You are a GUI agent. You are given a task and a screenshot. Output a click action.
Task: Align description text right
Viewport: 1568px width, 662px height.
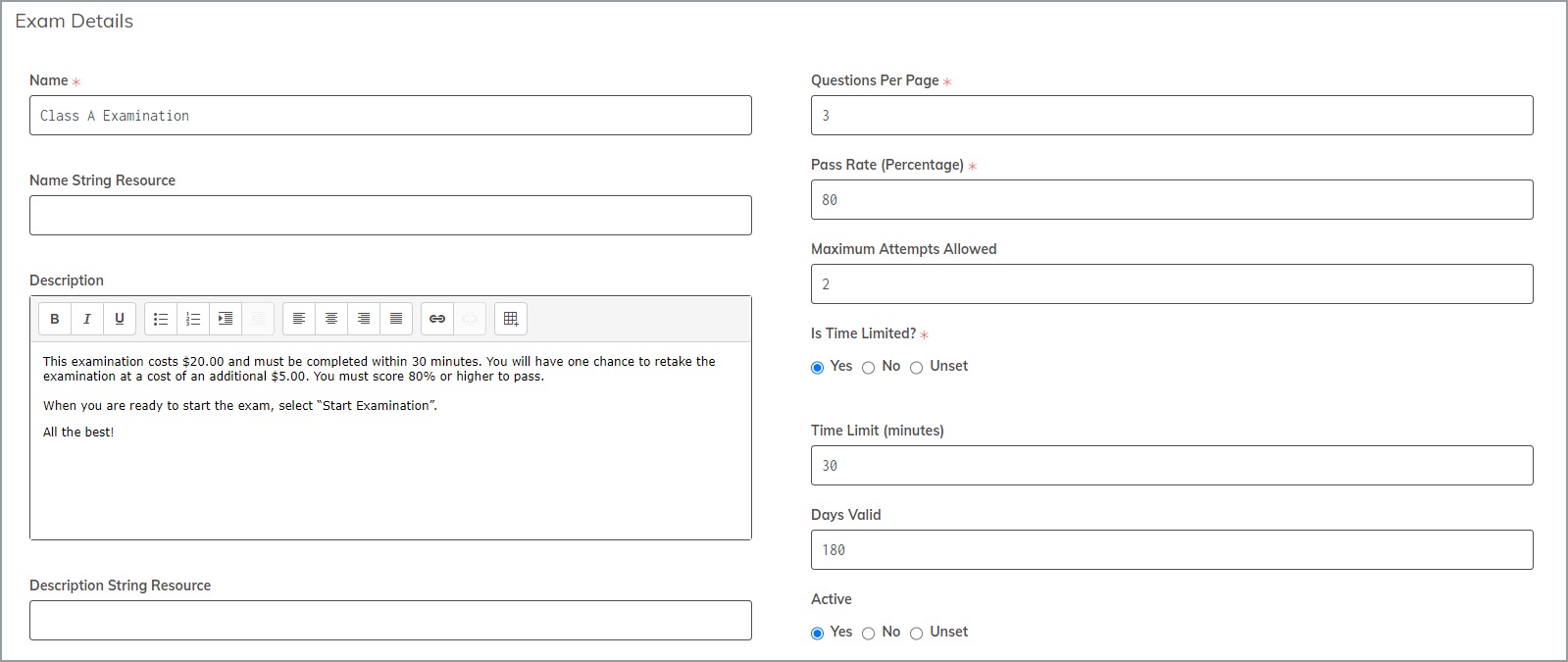coord(364,319)
